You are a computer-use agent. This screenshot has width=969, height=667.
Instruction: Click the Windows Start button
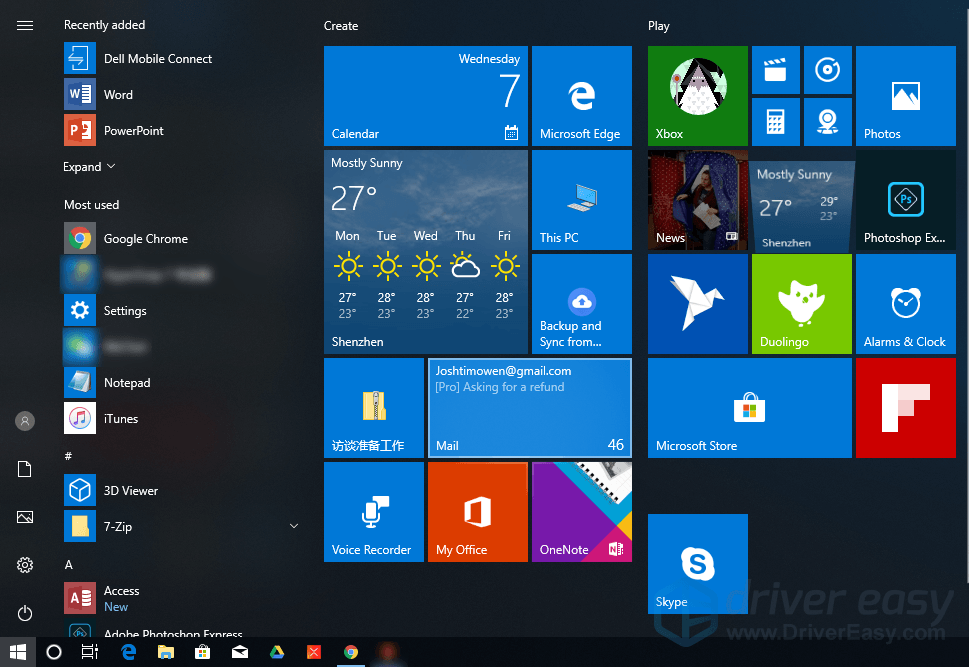click(18, 652)
